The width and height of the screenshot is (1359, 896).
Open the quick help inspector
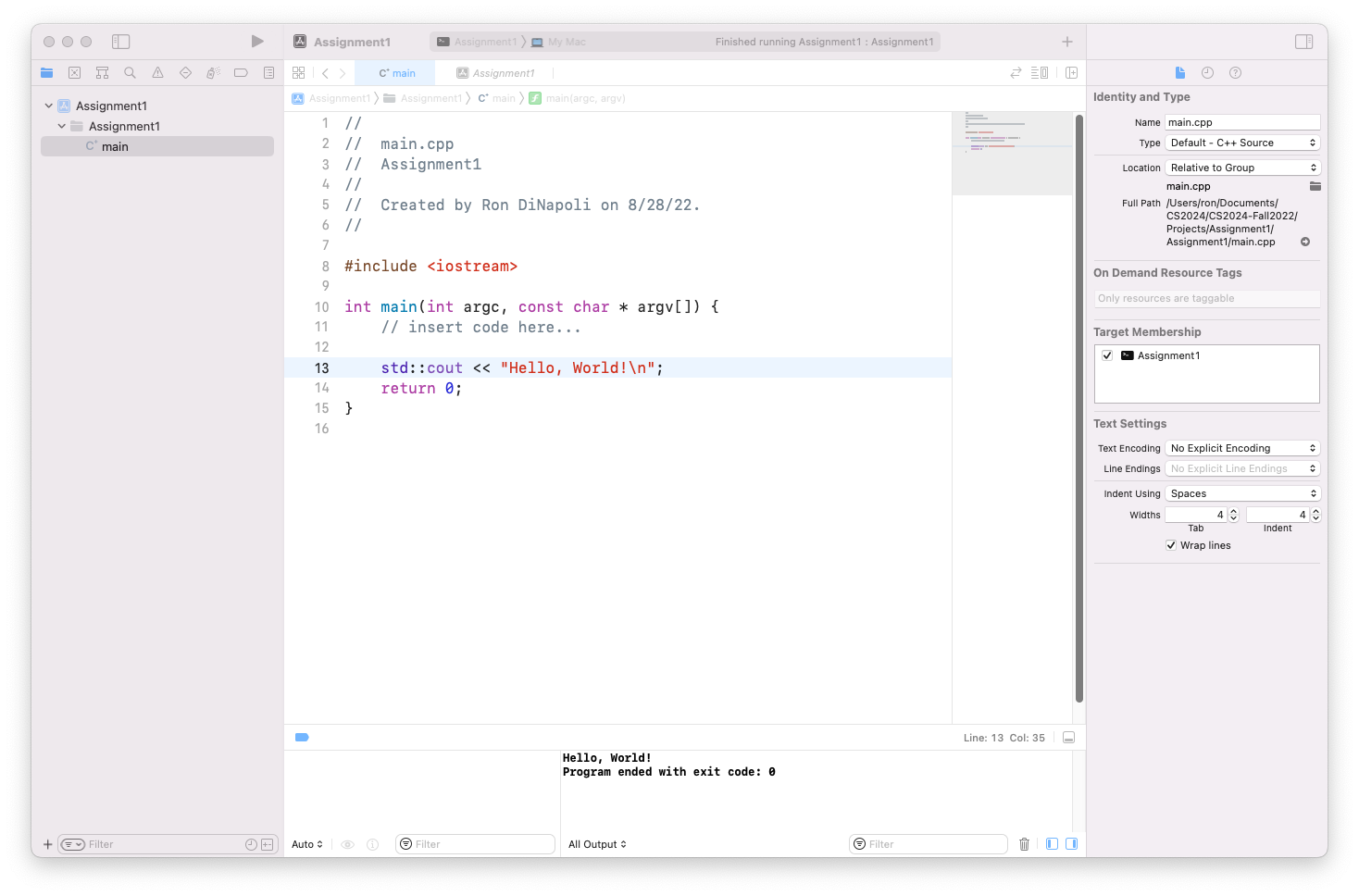[1235, 73]
